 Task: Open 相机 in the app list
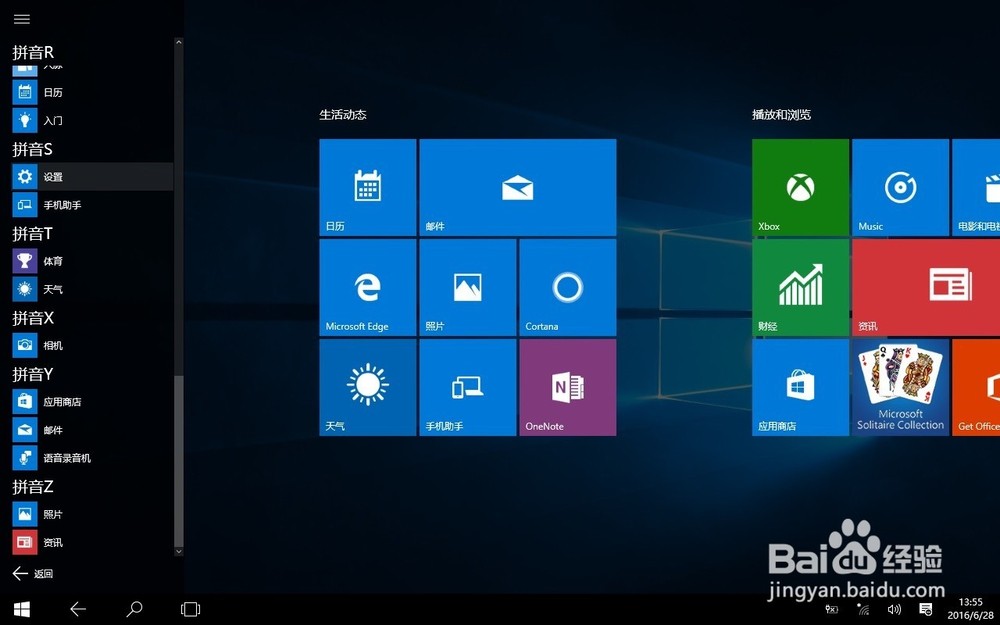(92, 345)
